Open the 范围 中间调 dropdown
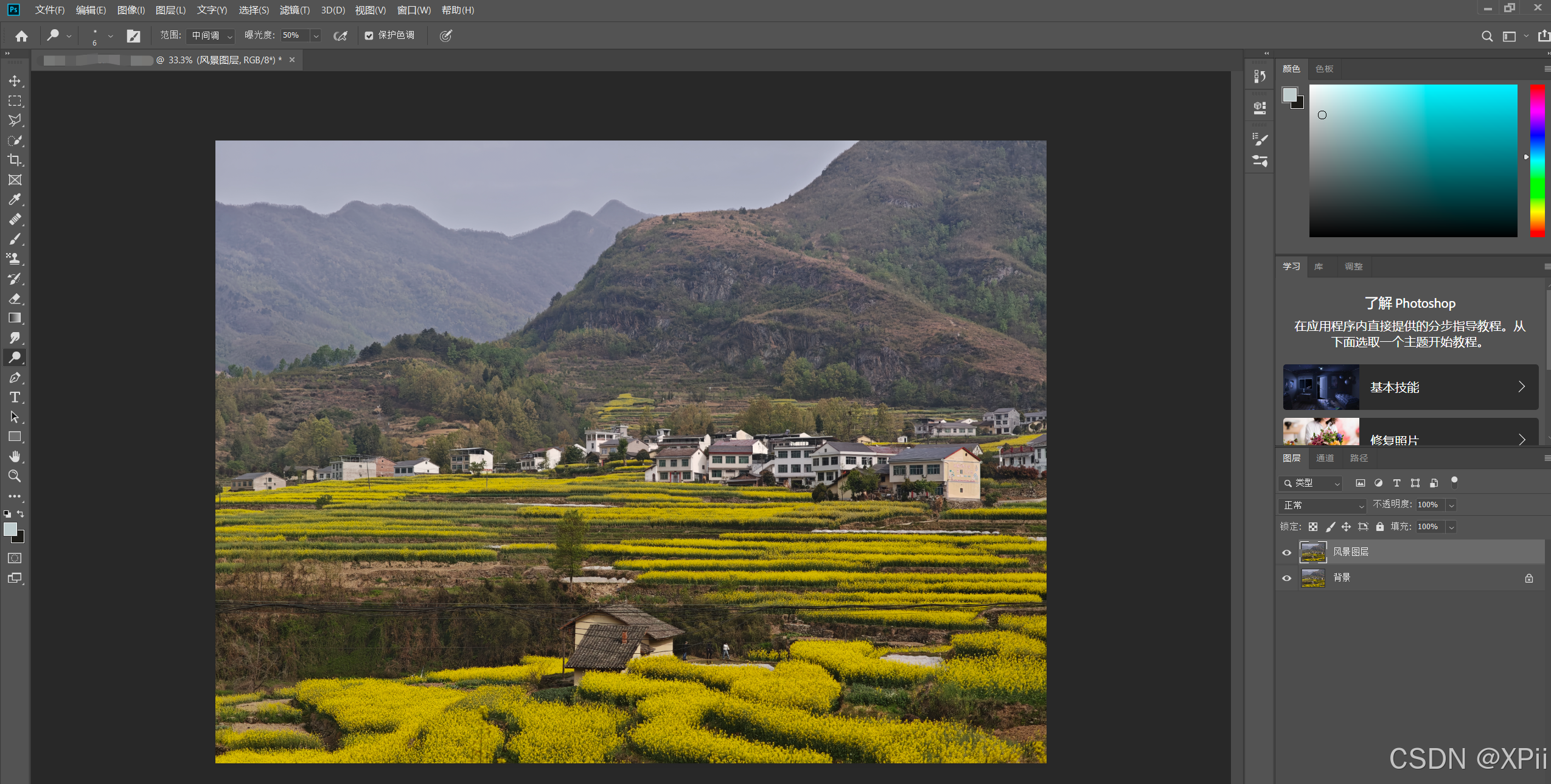 click(x=211, y=36)
